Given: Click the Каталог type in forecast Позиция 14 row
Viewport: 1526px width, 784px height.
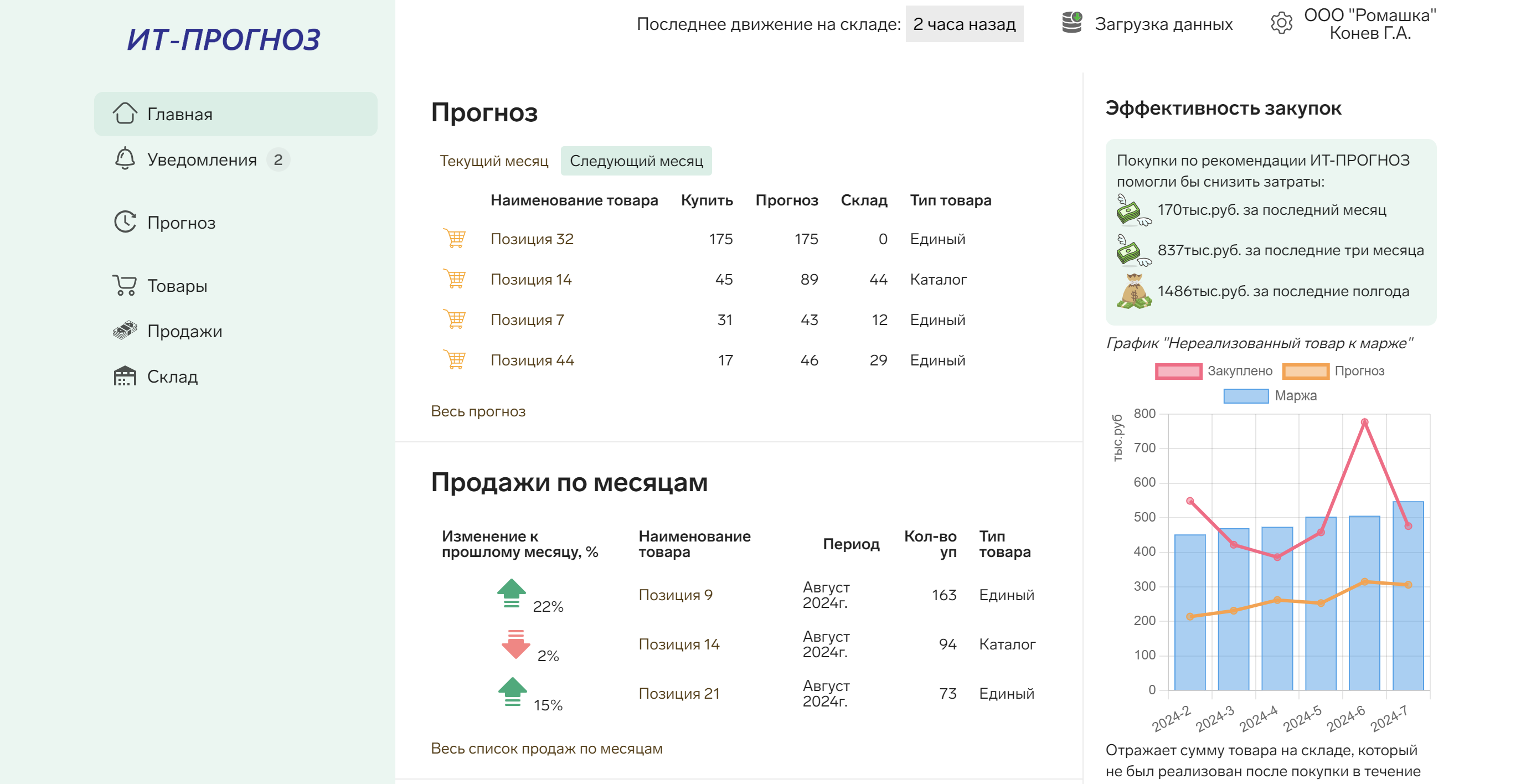Looking at the screenshot, I should [x=939, y=279].
